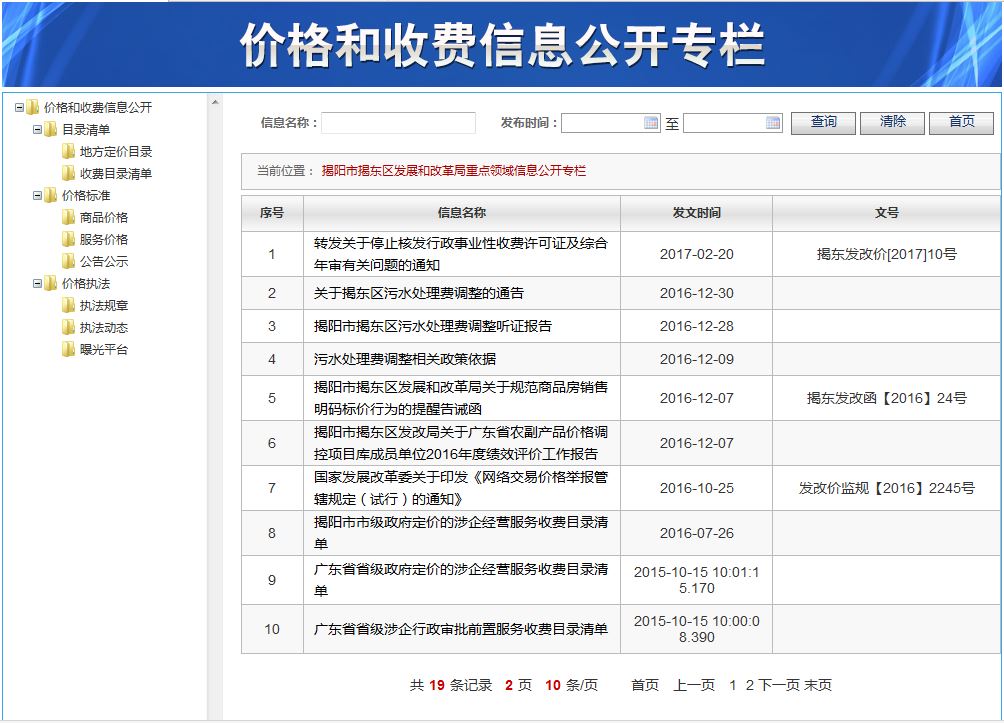Open 关于揭东区污水处理费调整的通告

[x=419, y=293]
